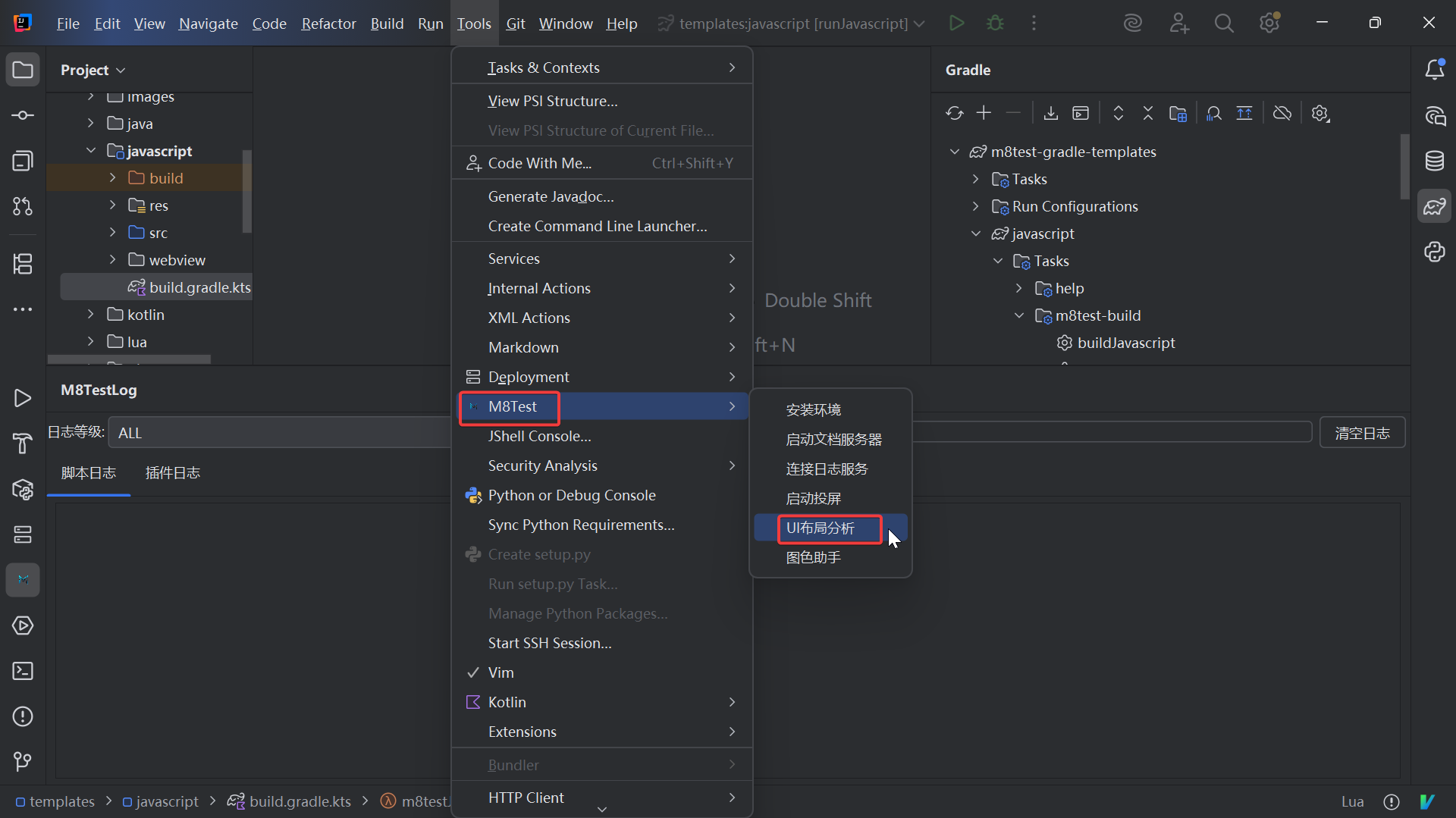Screen dimensions: 1456x818
Task: Open the Database tool window icon
Action: click(1434, 161)
